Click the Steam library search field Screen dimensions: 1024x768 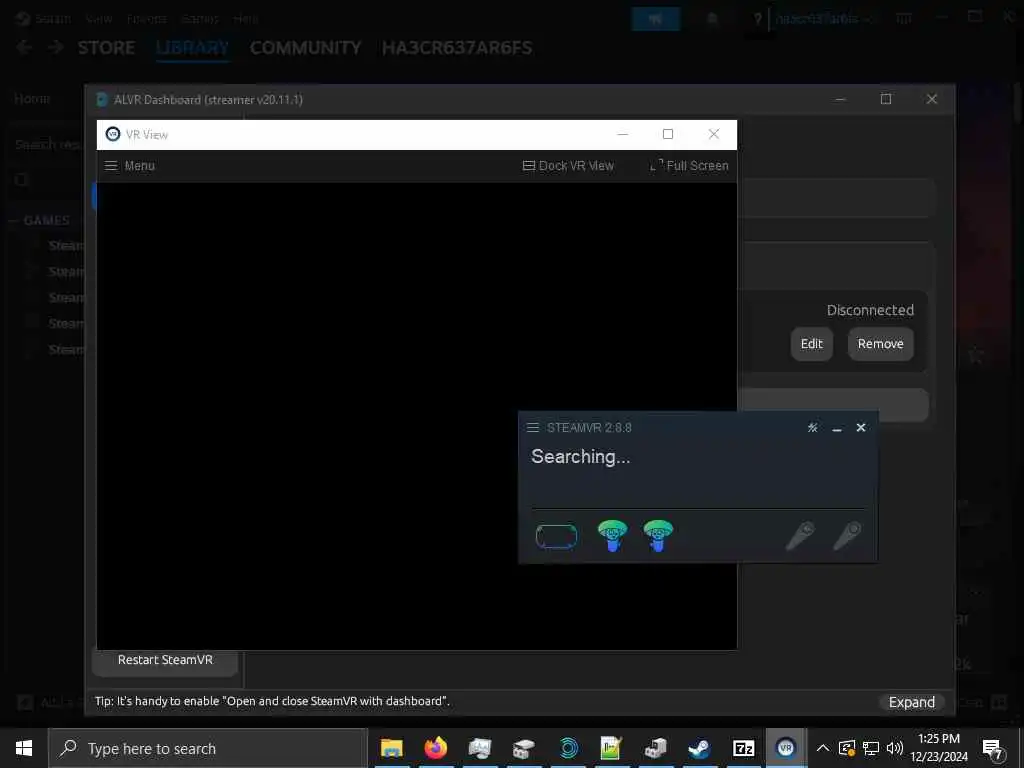[x=48, y=144]
